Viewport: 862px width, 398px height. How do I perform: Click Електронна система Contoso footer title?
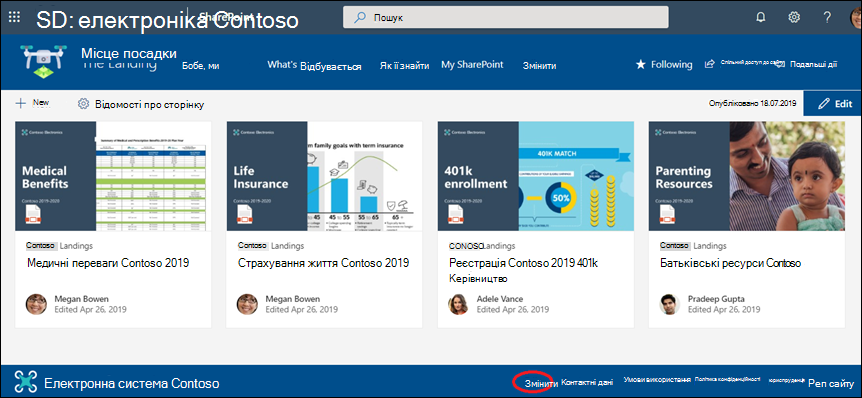[x=131, y=383]
